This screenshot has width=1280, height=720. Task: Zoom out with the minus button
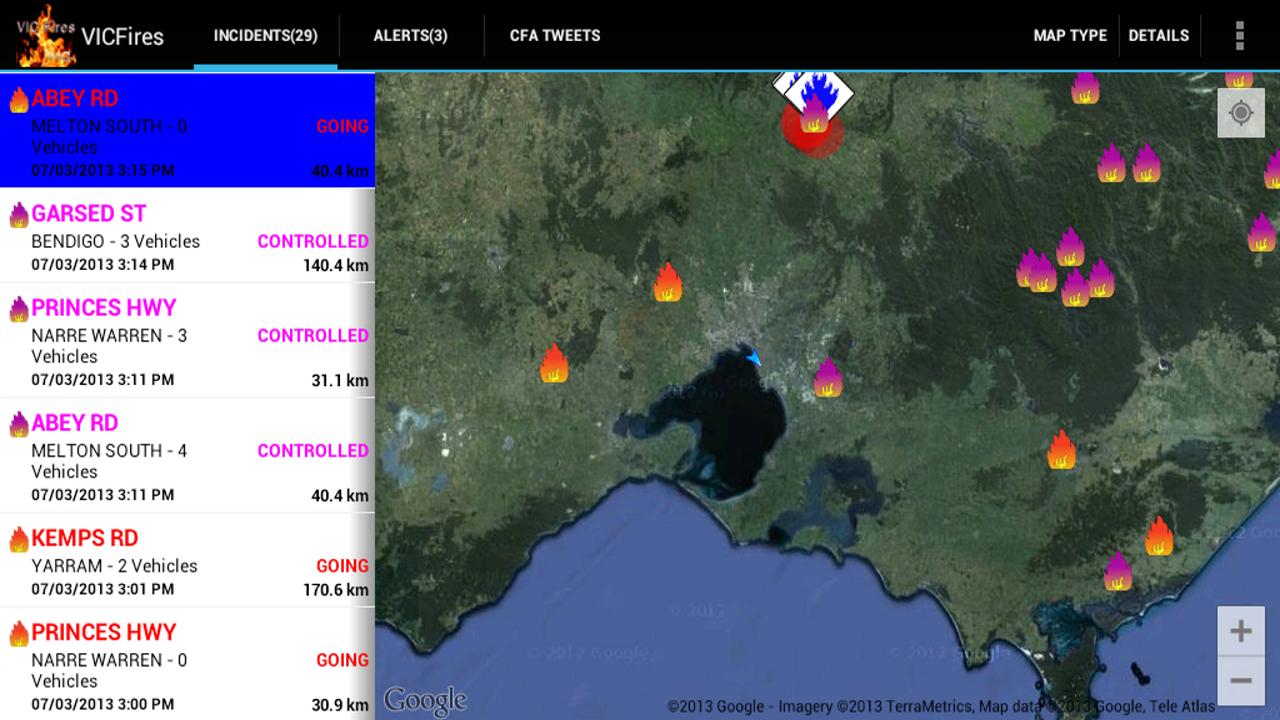[1241, 680]
